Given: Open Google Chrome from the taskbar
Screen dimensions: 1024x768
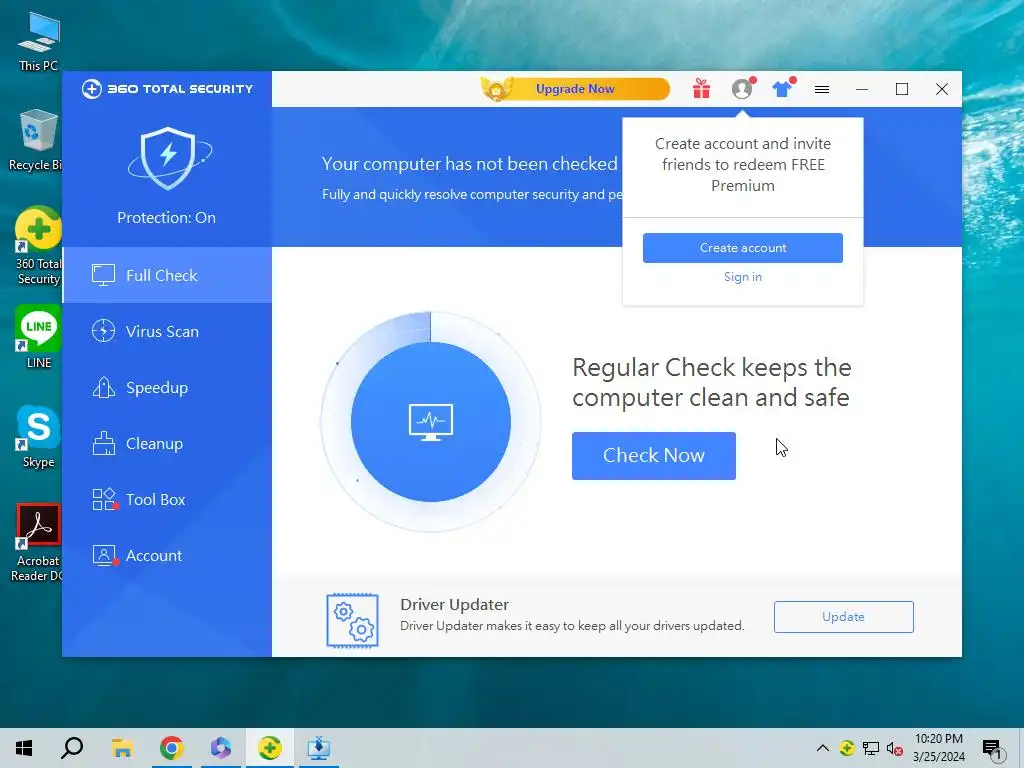Looking at the screenshot, I should pyautogui.click(x=171, y=748).
